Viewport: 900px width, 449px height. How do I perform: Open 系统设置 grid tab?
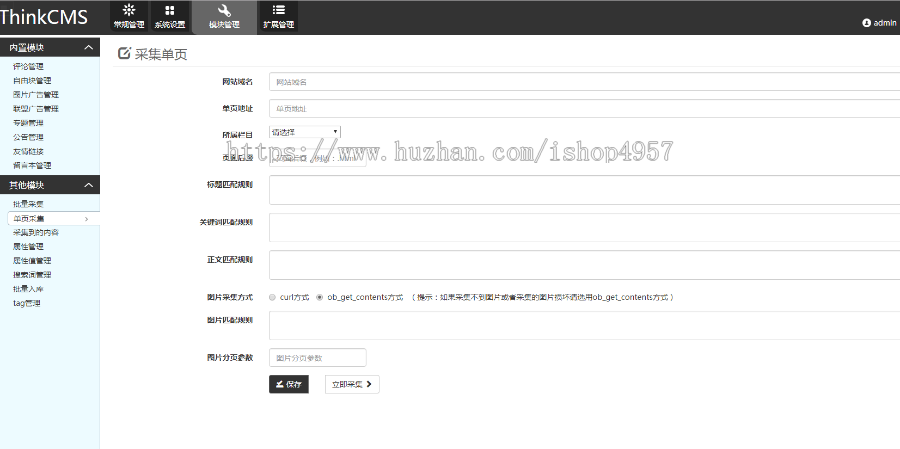169,17
